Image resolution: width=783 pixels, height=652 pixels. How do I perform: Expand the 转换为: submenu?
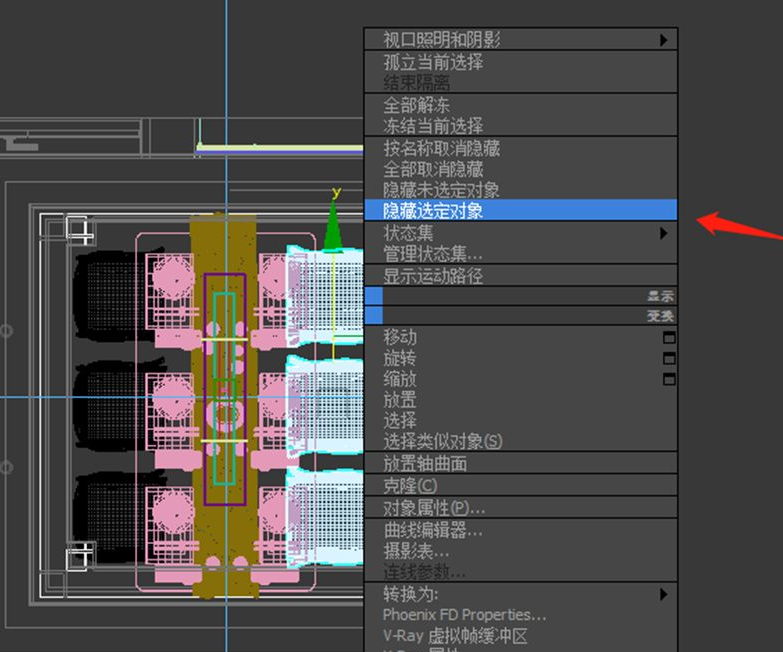[x=521, y=594]
